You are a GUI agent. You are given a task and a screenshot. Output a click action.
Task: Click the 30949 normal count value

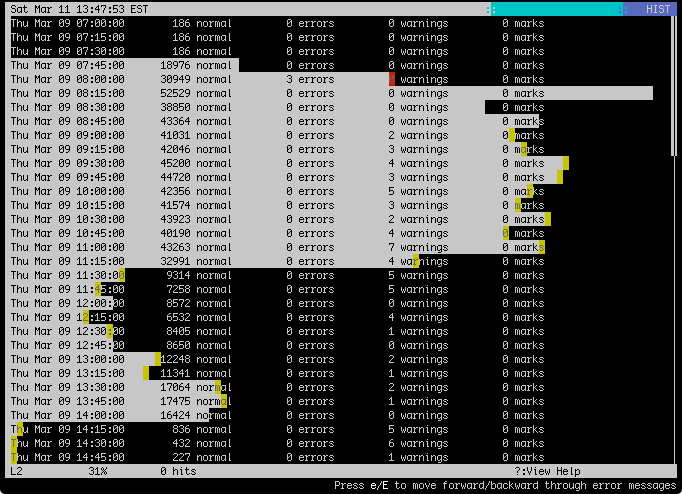[174, 79]
